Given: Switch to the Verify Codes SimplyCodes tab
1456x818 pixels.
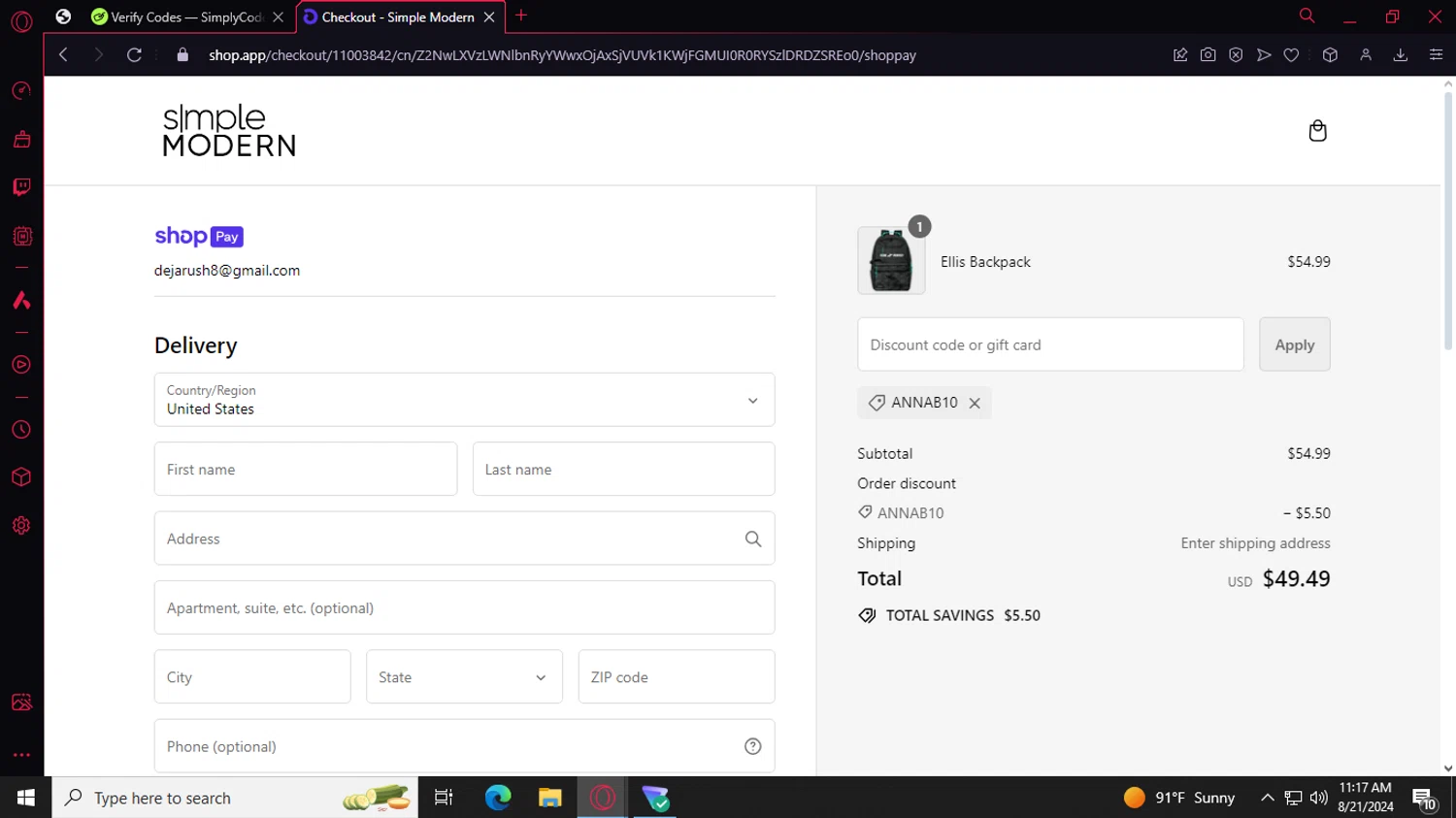Looking at the screenshot, I should 179,16.
